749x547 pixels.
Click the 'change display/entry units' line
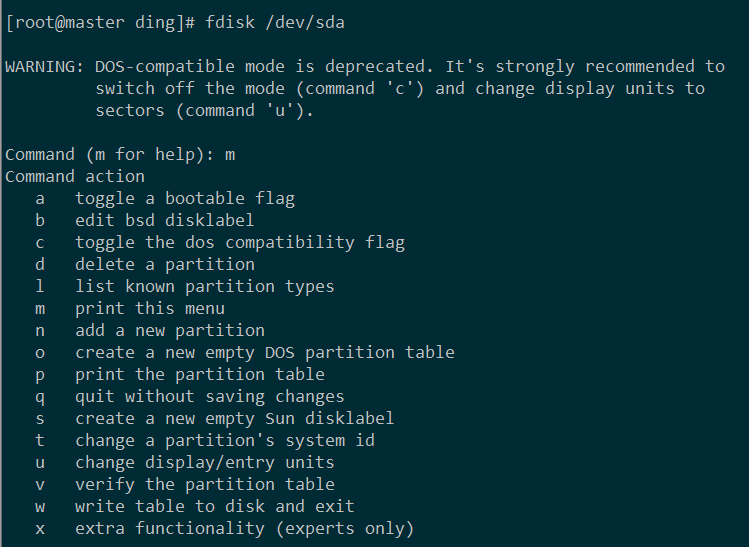click(205, 462)
